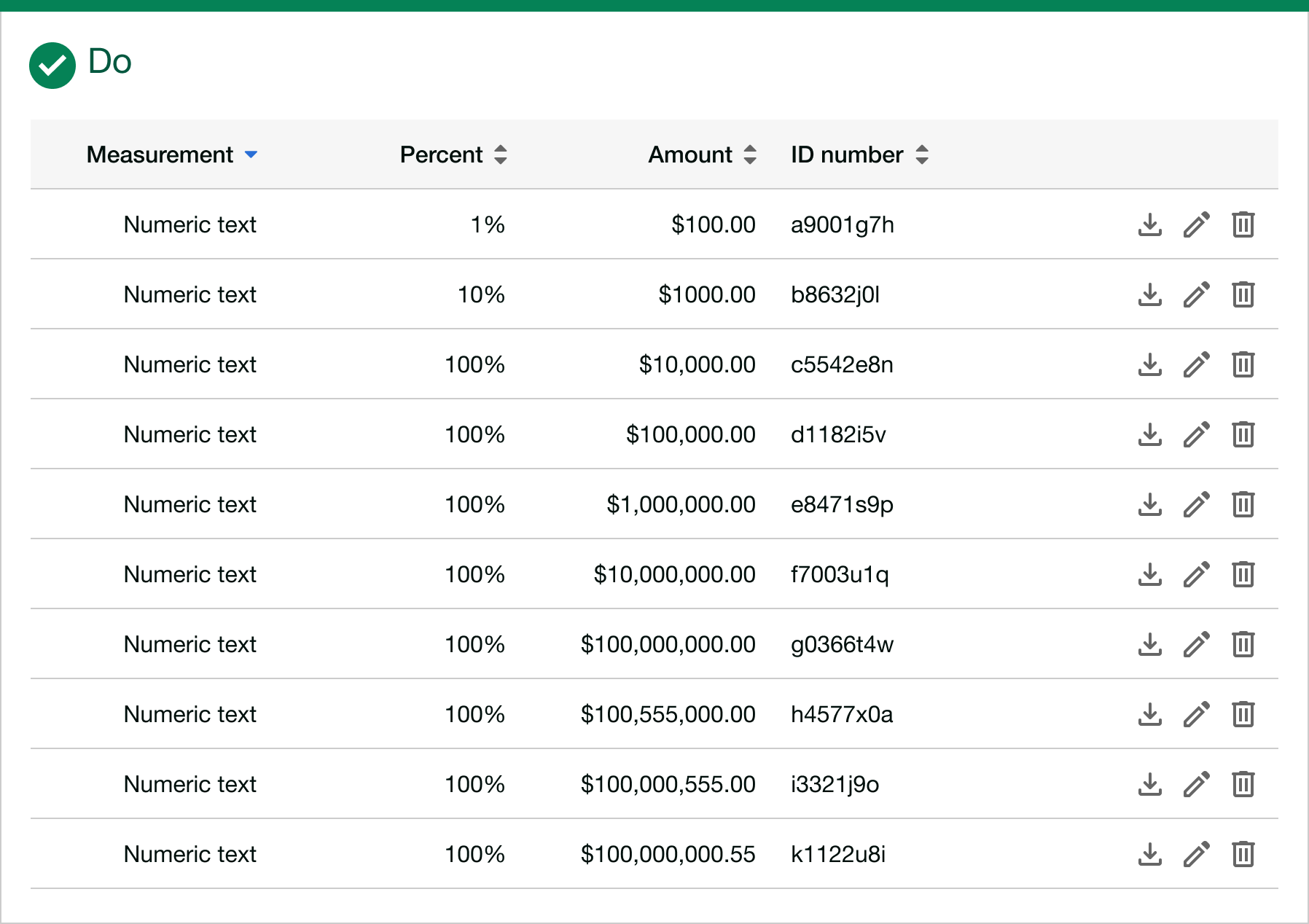Delete the k1122u8i row
The width and height of the screenshot is (1309, 924).
(1243, 854)
